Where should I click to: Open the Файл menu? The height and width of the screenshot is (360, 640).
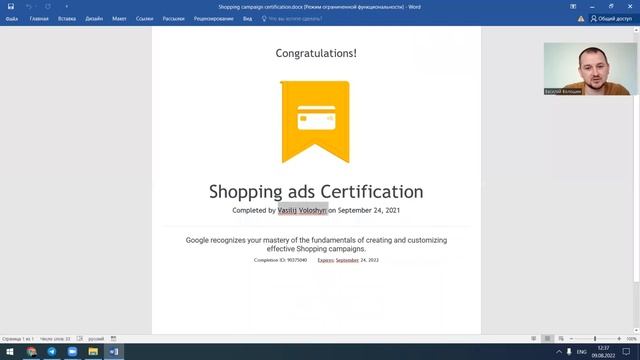point(12,19)
